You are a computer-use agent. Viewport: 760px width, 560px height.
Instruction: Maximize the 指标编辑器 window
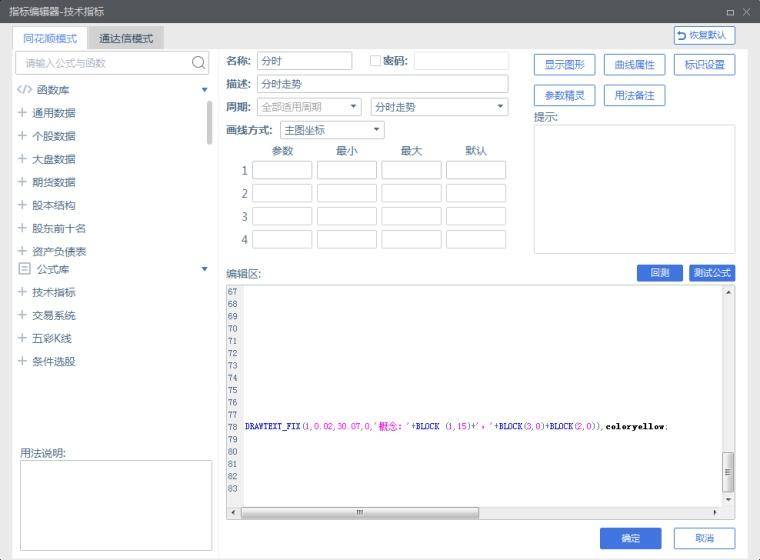pos(730,12)
